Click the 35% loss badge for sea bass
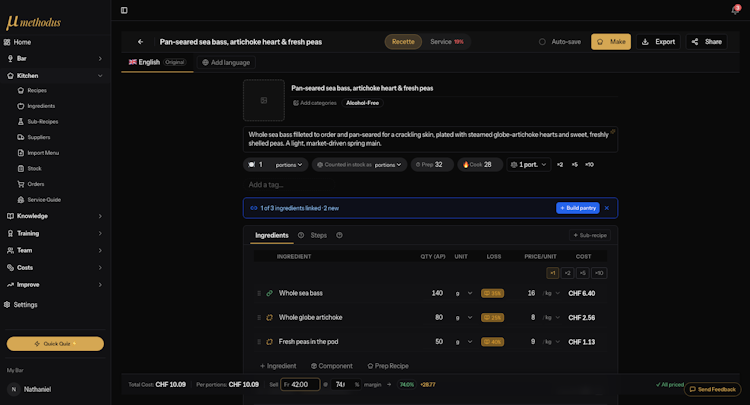 [x=492, y=293]
